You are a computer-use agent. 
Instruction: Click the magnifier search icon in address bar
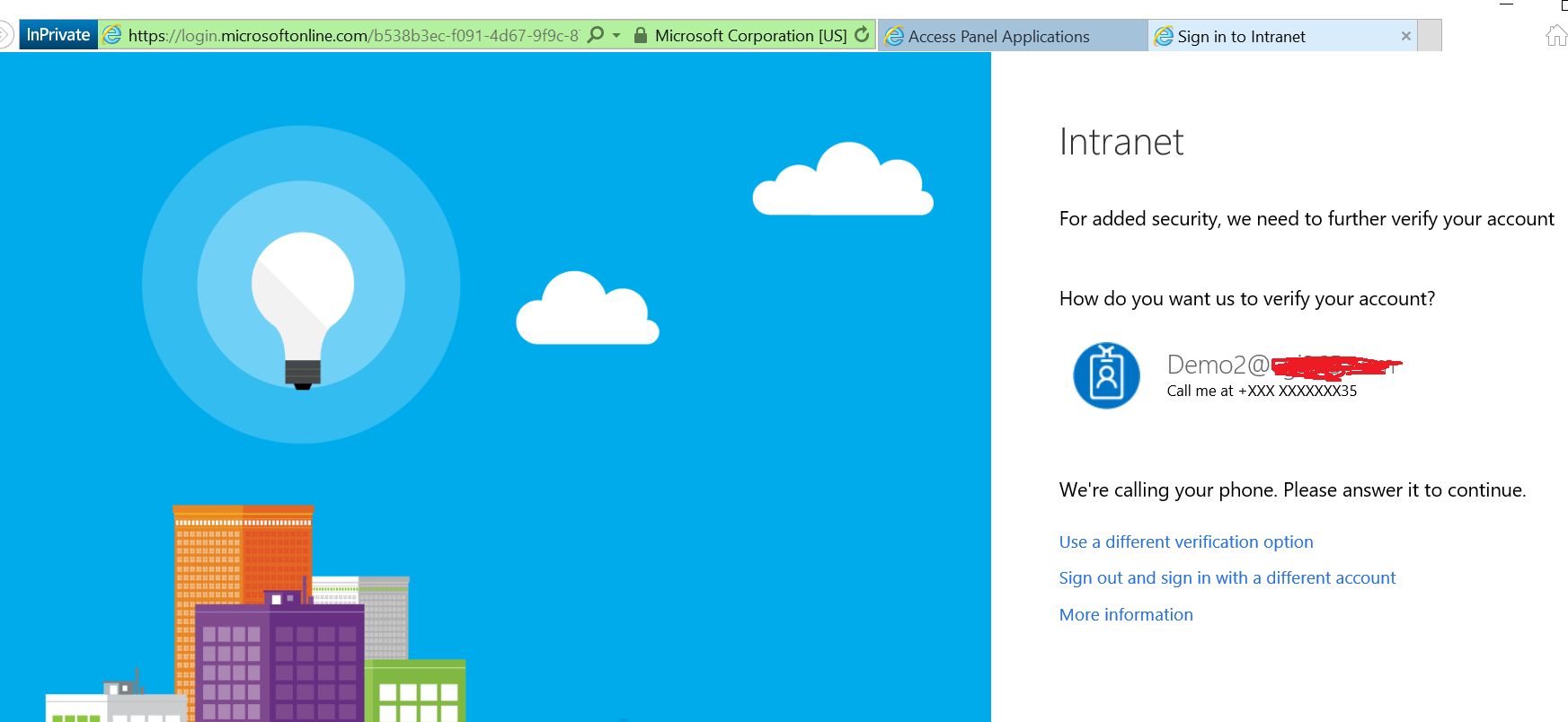(x=595, y=35)
